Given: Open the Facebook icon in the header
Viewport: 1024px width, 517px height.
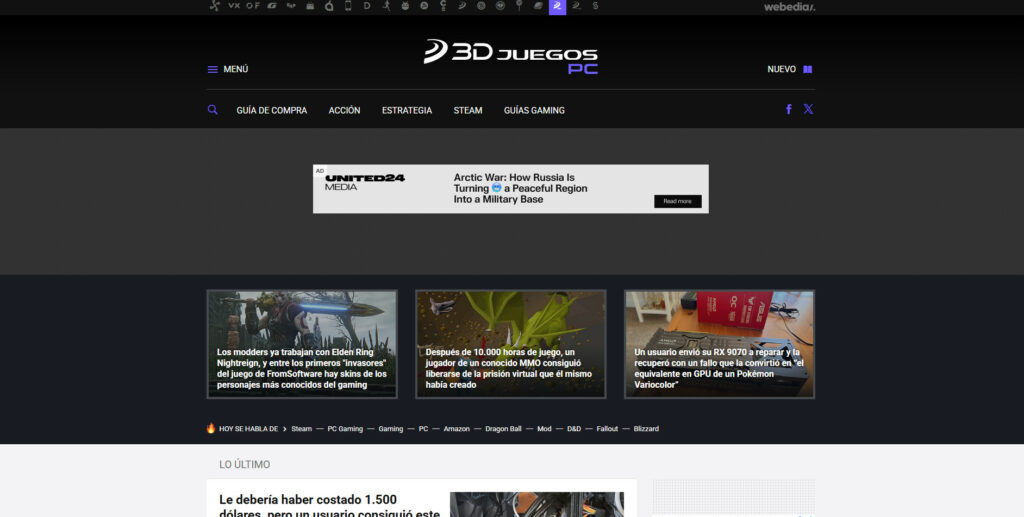Looking at the screenshot, I should click(x=789, y=109).
